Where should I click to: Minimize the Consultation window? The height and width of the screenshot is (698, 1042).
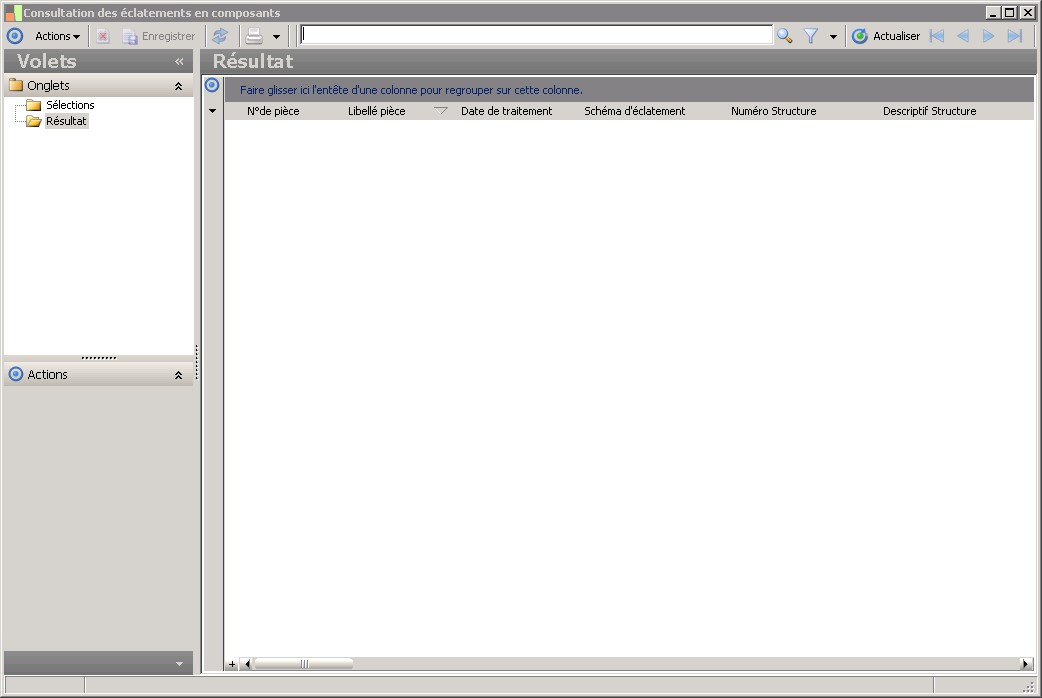[993, 13]
